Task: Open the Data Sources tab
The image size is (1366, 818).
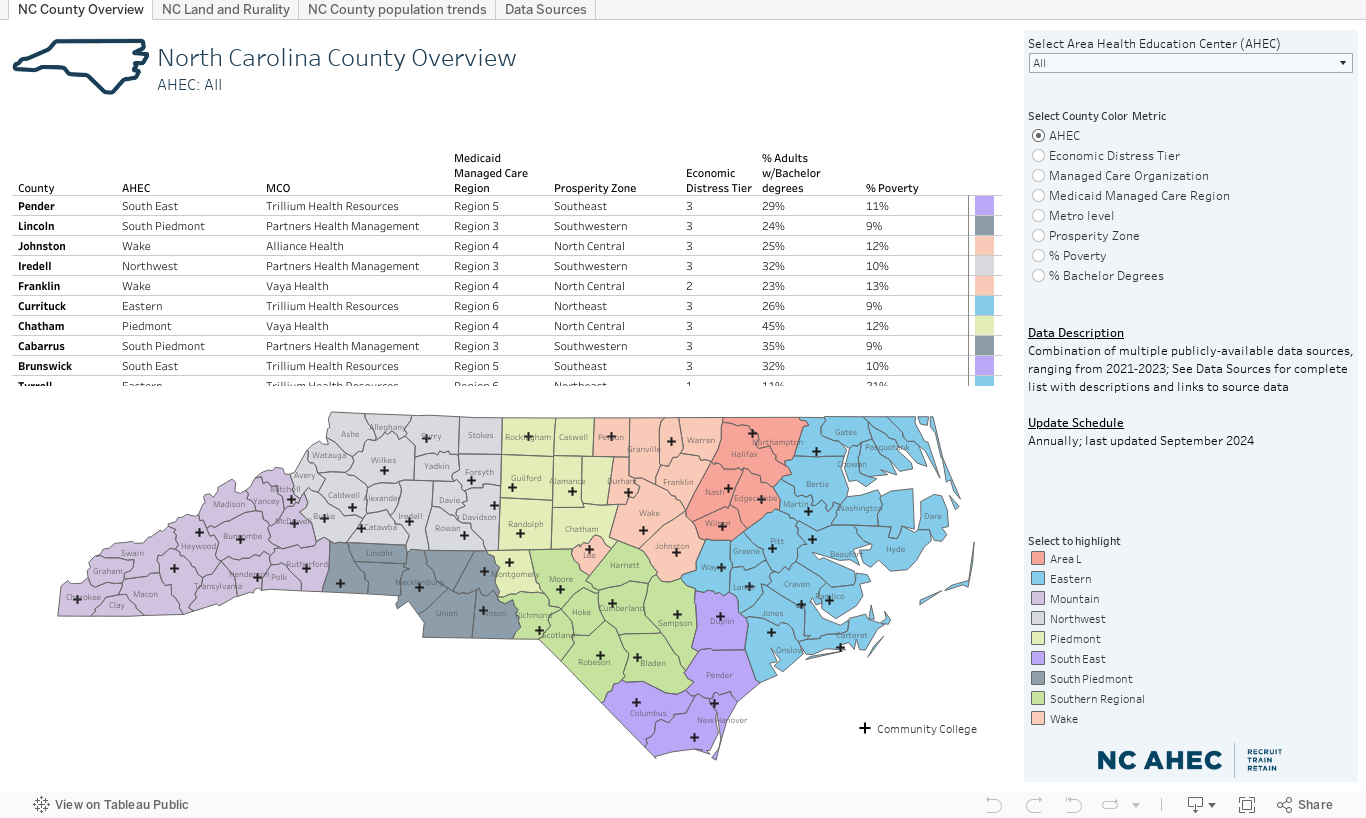Action: (x=546, y=10)
